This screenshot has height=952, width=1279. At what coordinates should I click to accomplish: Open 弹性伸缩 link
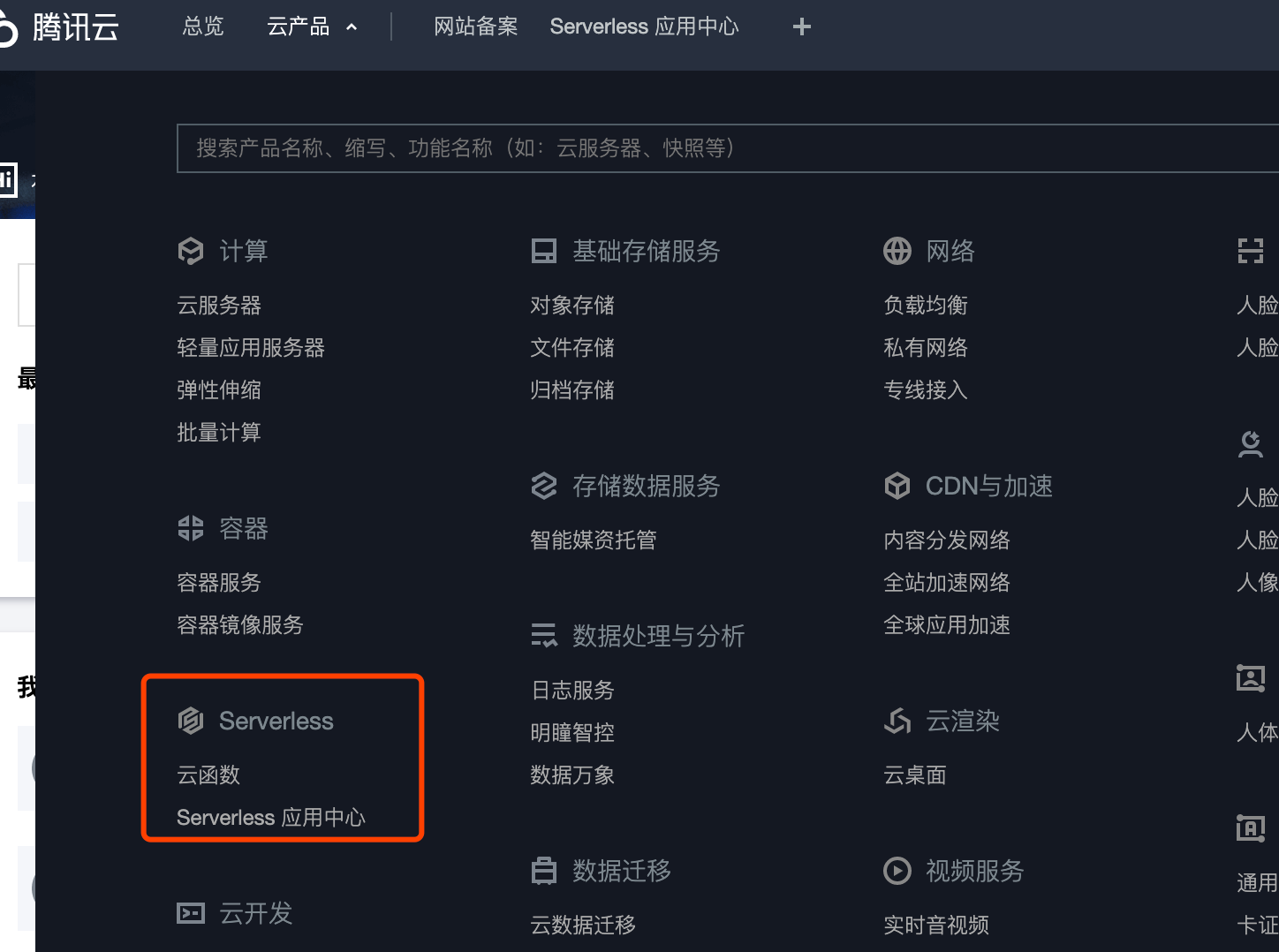[219, 390]
